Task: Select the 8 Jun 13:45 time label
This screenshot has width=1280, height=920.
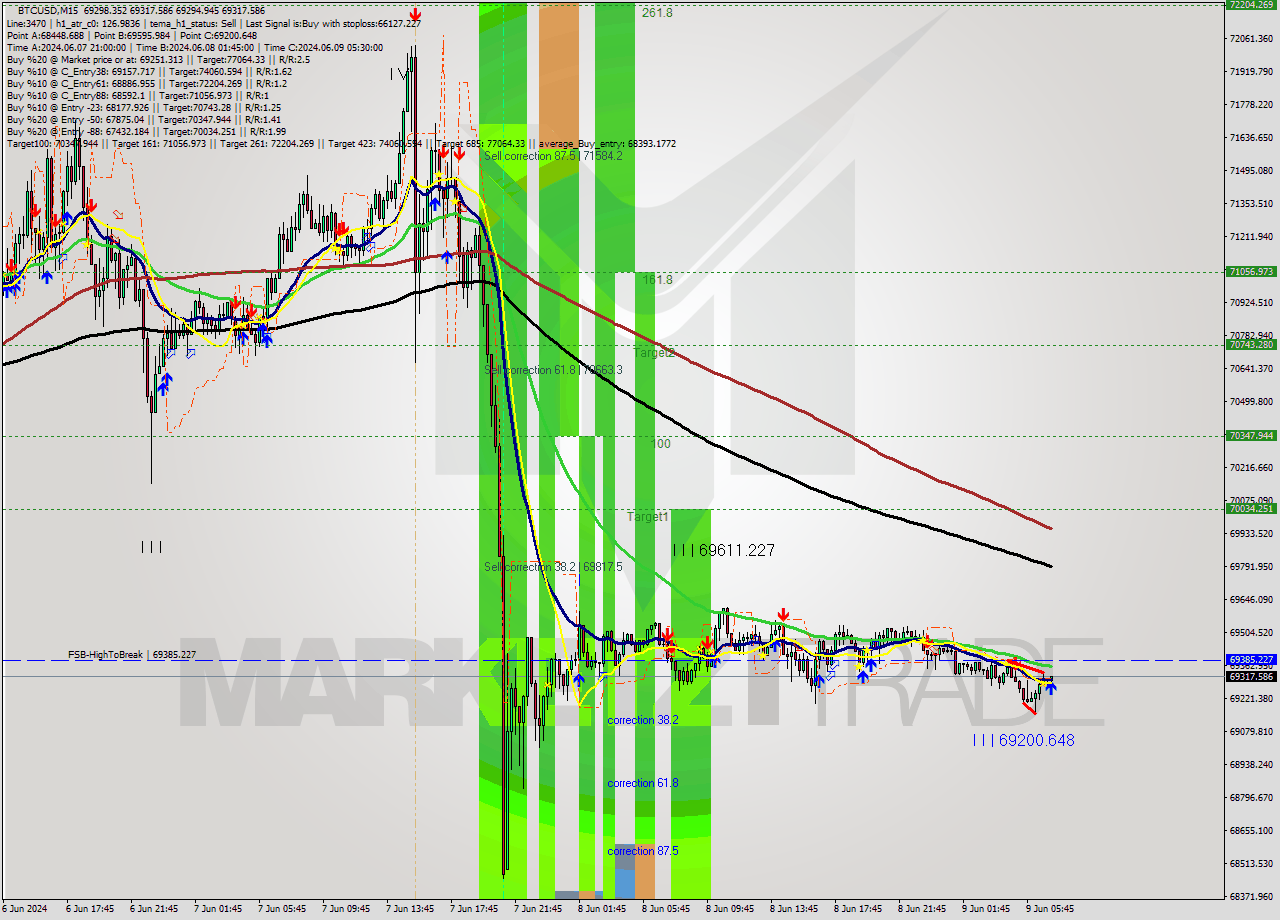Action: pyautogui.click(x=793, y=909)
